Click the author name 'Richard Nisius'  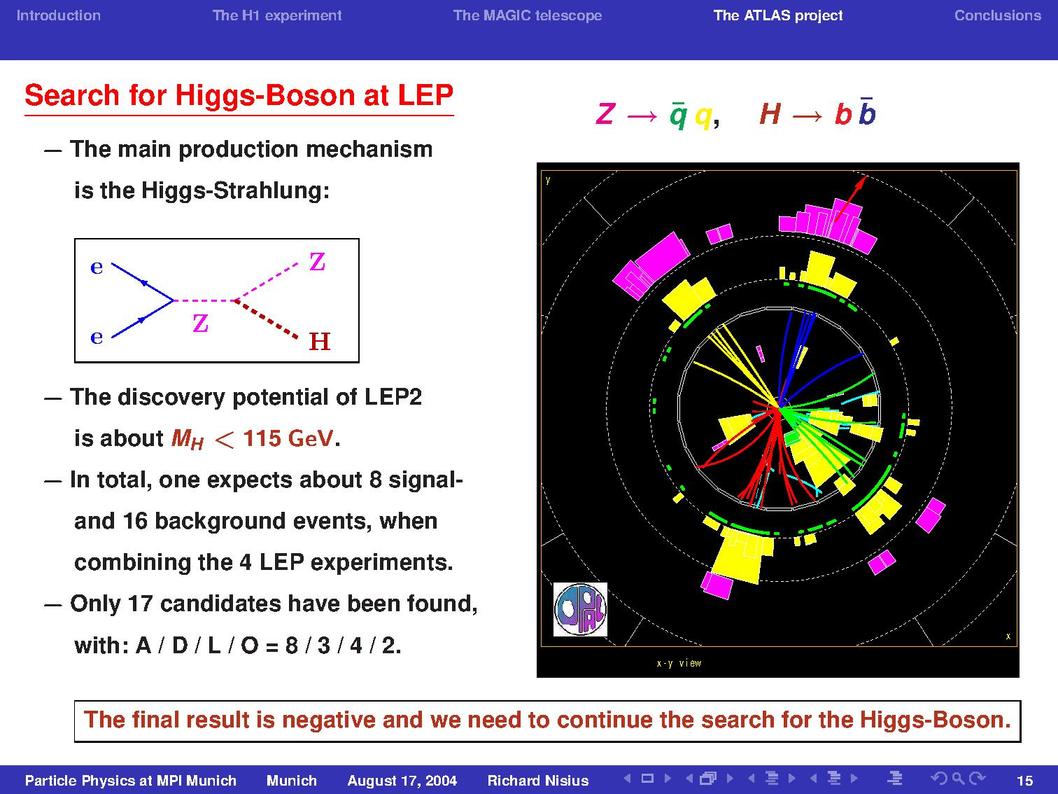[538, 781]
